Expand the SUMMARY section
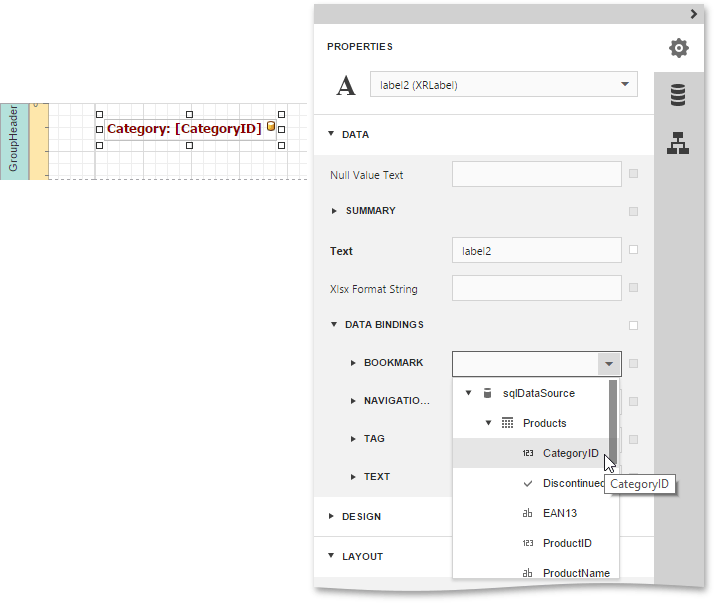The width and height of the screenshot is (714, 603). click(334, 211)
